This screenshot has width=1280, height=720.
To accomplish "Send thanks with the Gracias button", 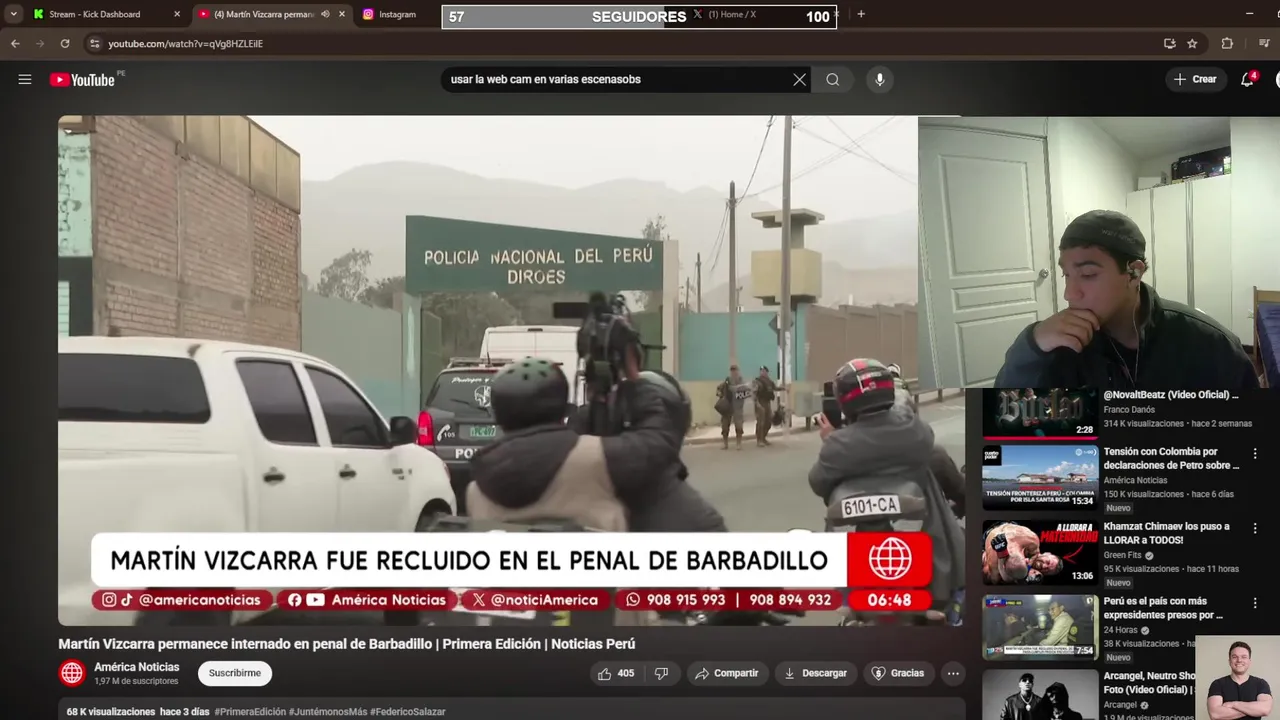I will (x=898, y=673).
